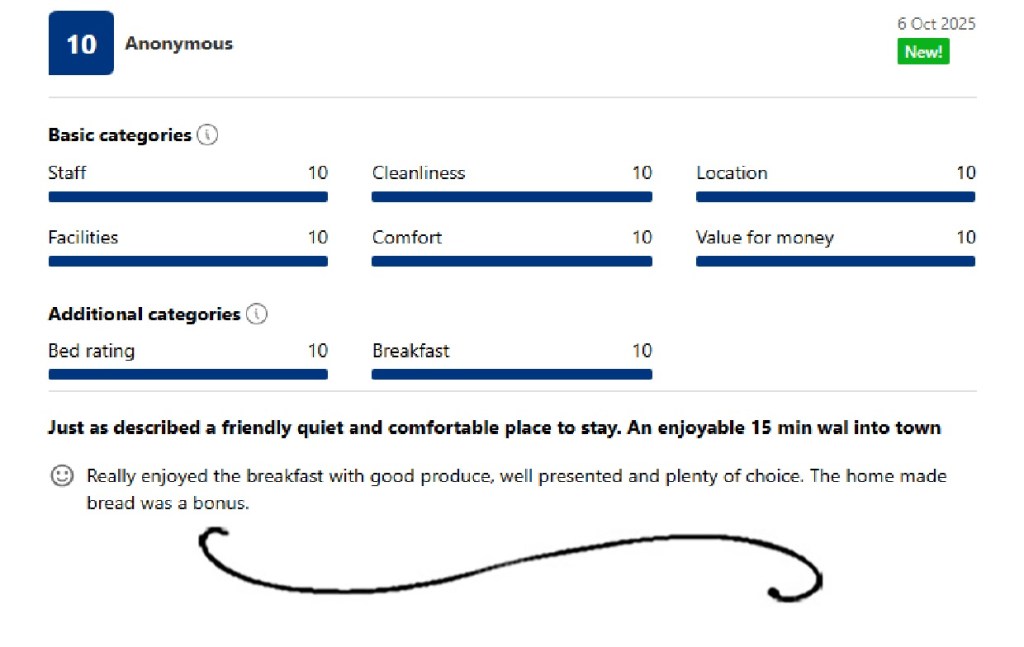Click the breakfast review comment text
The image size is (1024, 647).
coord(516,477)
